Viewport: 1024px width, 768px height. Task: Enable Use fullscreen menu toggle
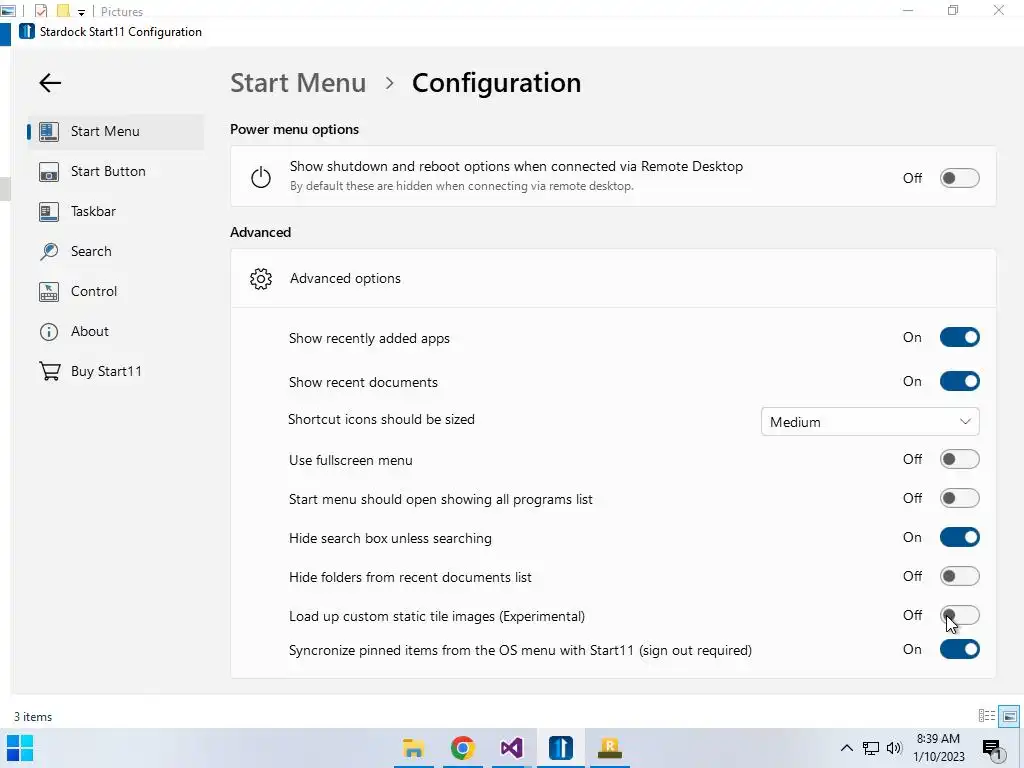959,459
